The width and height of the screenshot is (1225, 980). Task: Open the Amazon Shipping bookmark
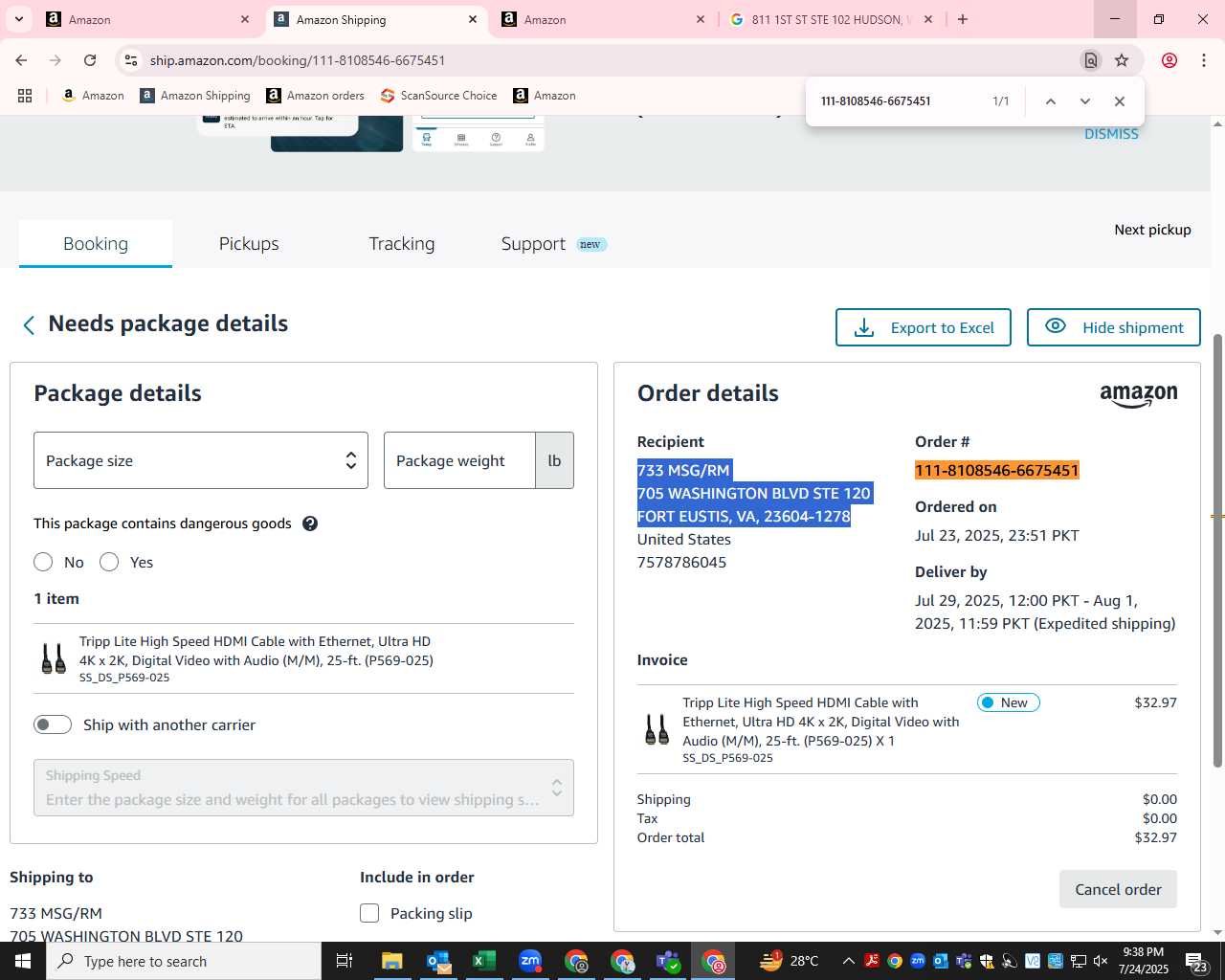(195, 96)
